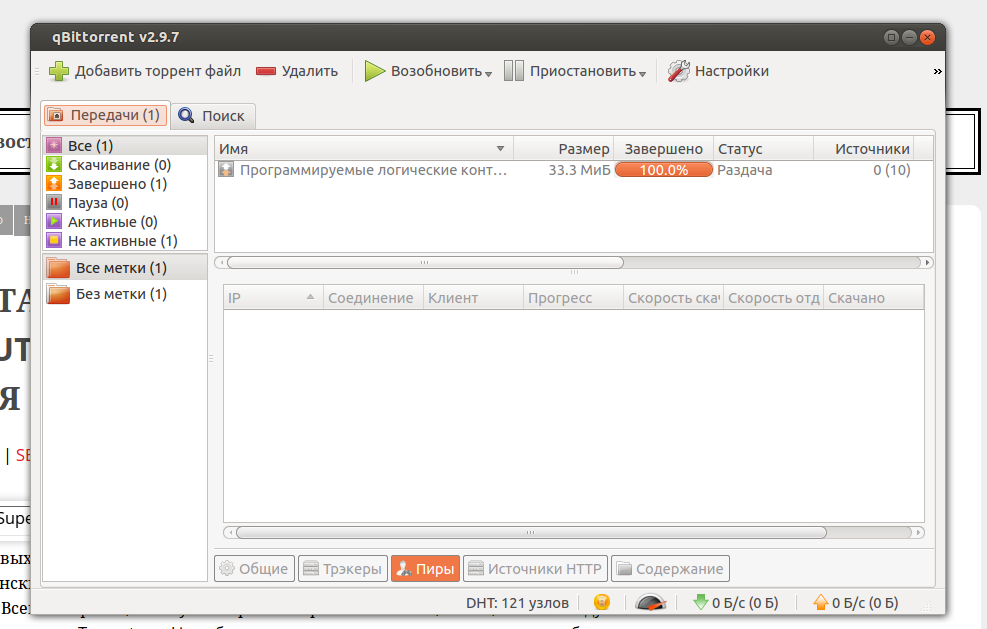Click the Все filter star icon
The width and height of the screenshot is (987, 629).
click(54, 145)
